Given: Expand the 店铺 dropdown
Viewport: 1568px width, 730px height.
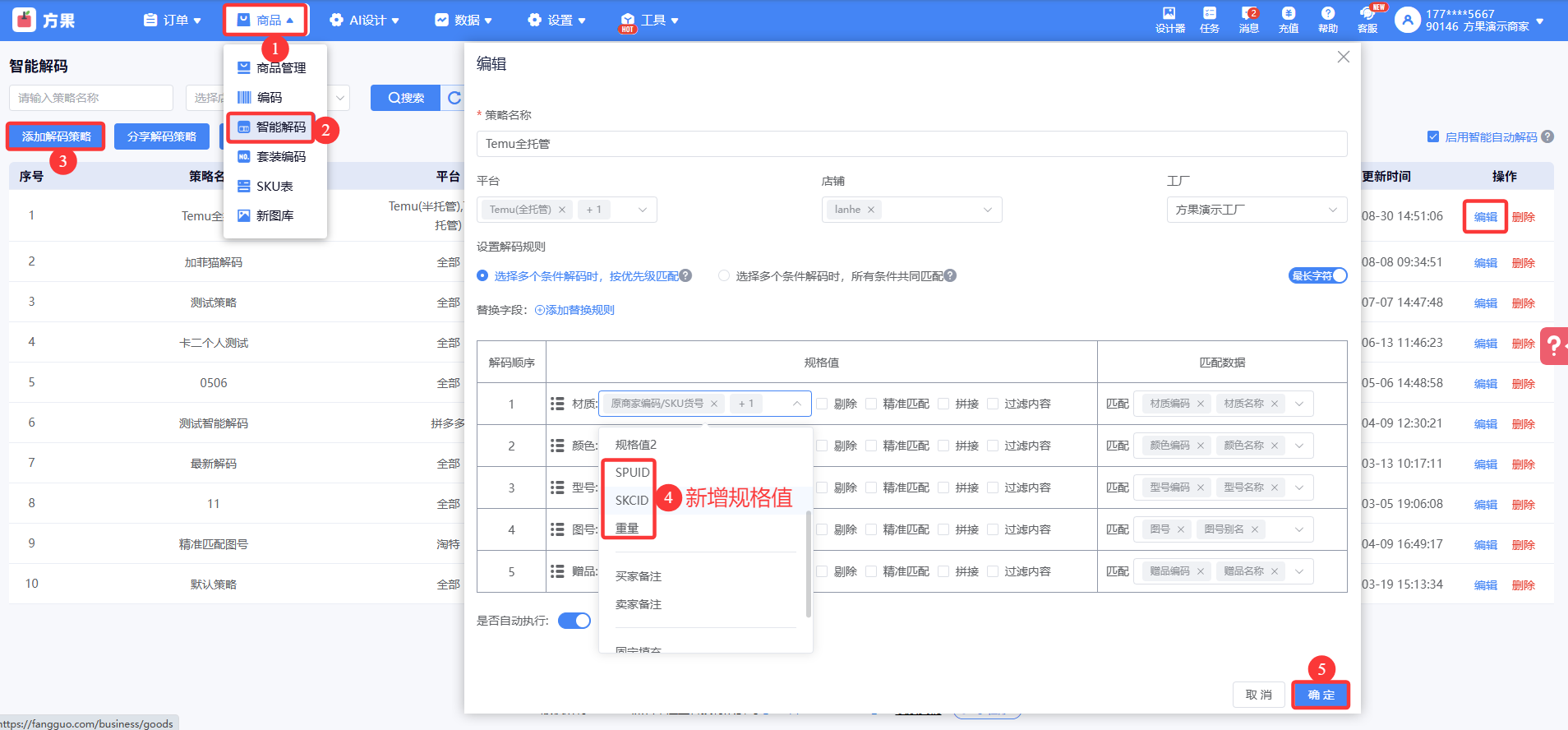Looking at the screenshot, I should (911, 210).
